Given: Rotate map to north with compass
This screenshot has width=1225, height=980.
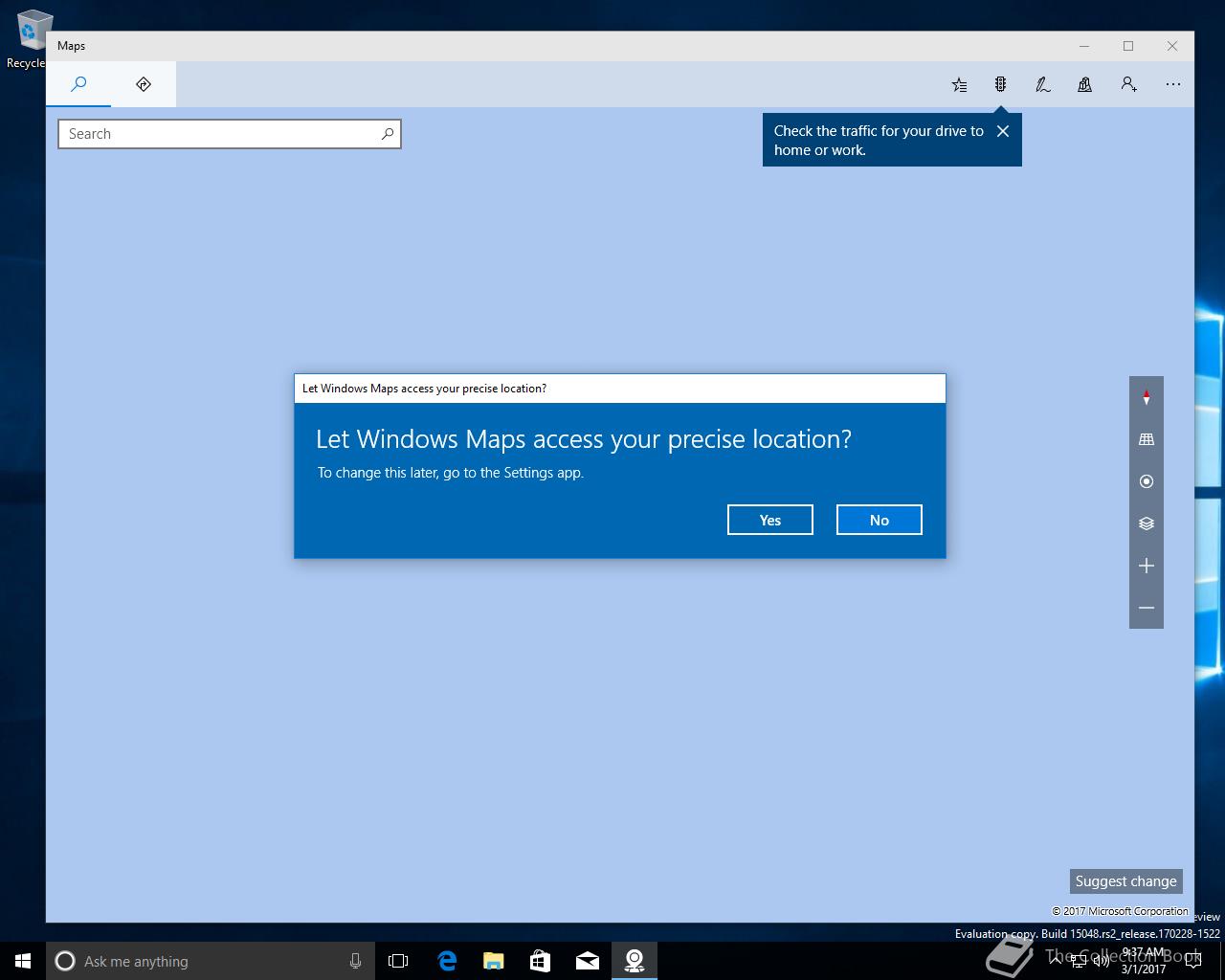Looking at the screenshot, I should point(1147,397).
